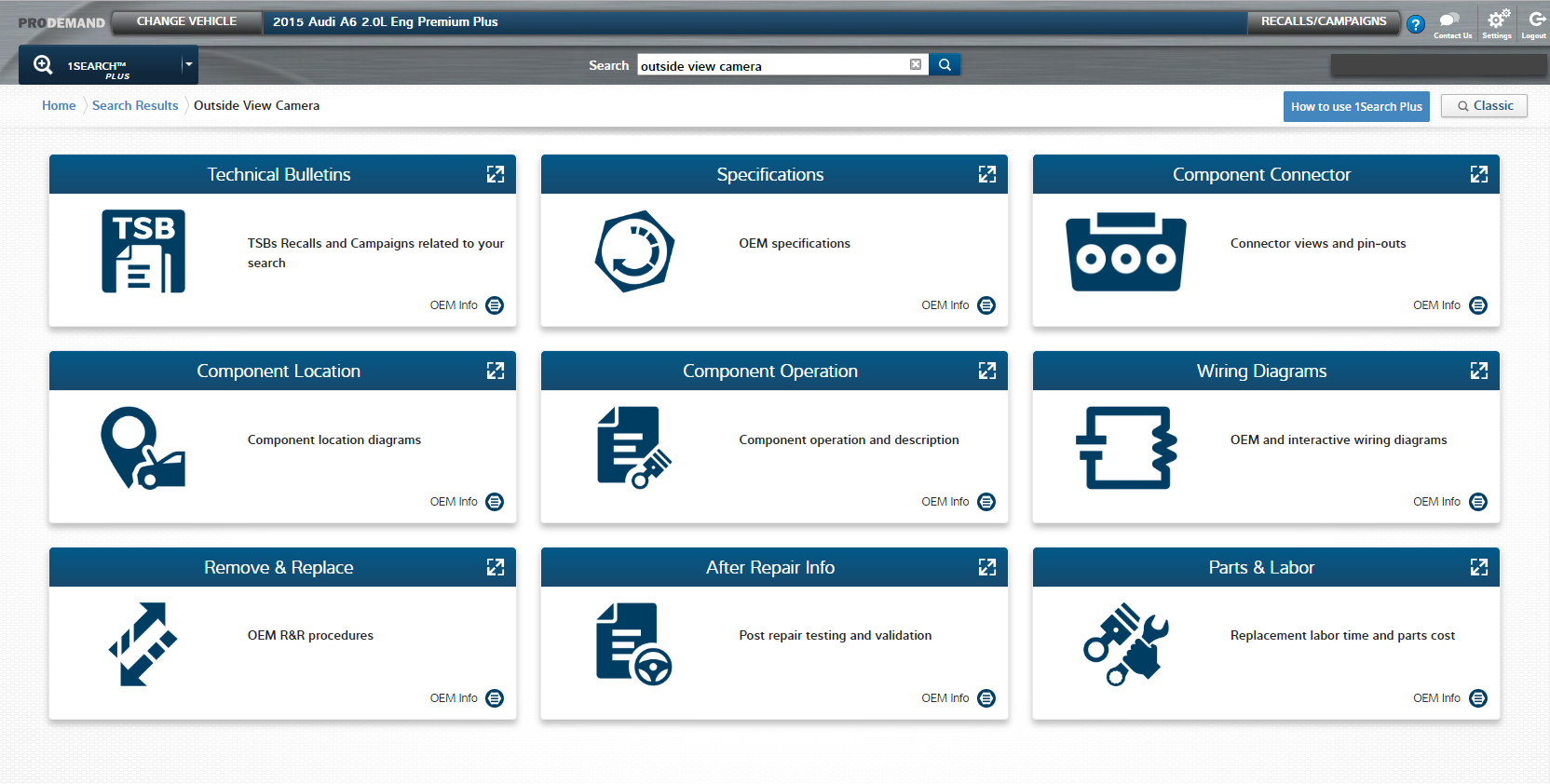The width and height of the screenshot is (1550, 784).
Task: Open the Specifications gauge icon
Action: click(x=634, y=251)
